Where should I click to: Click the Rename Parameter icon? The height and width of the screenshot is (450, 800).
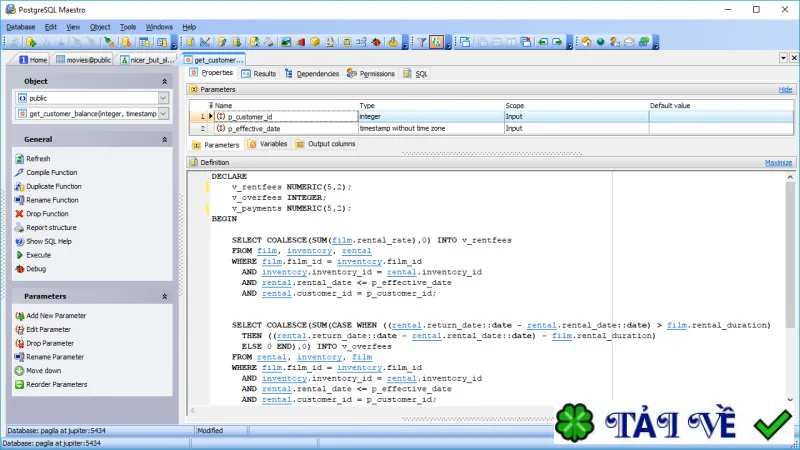pyautogui.click(x=19, y=357)
